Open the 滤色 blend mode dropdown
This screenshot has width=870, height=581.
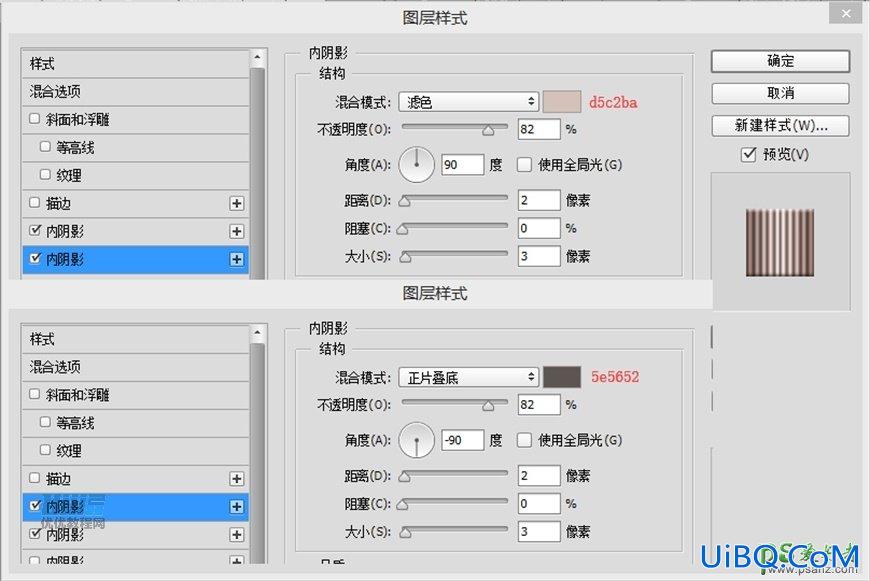(469, 102)
